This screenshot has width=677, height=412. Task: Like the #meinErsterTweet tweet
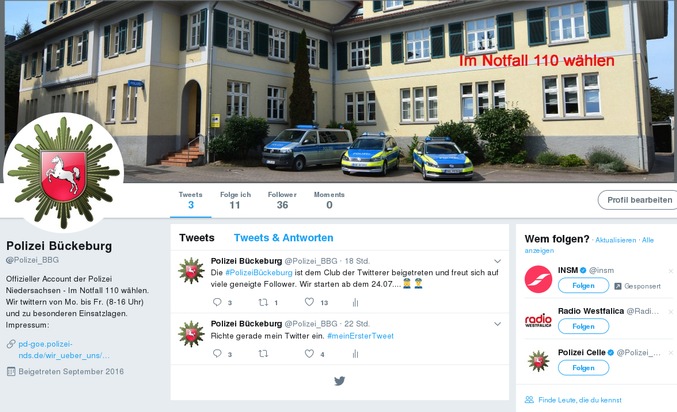coord(309,353)
